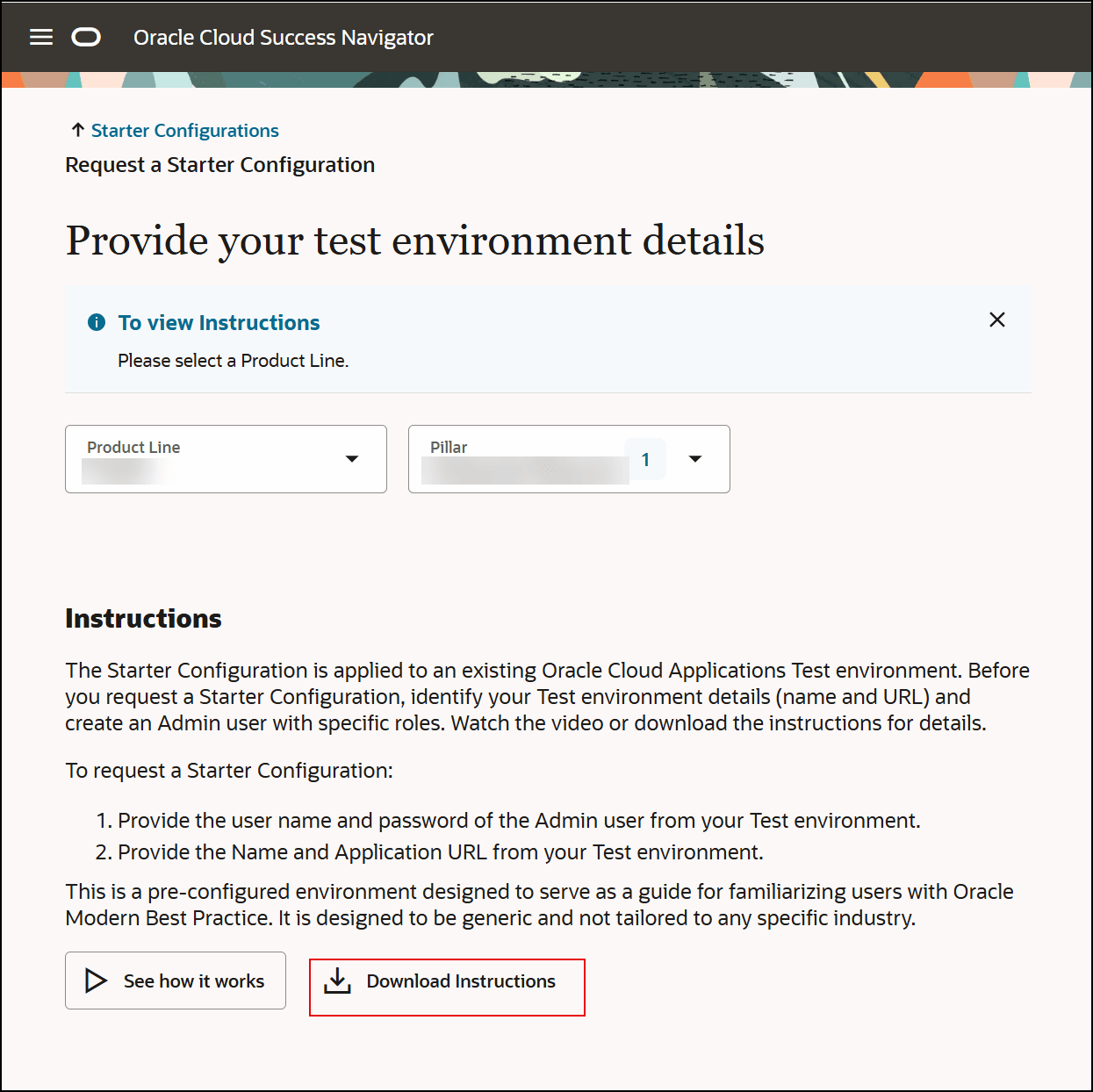Image resolution: width=1093 pixels, height=1092 pixels.
Task: Expand the Pillar dropdown arrow
Action: [x=695, y=459]
